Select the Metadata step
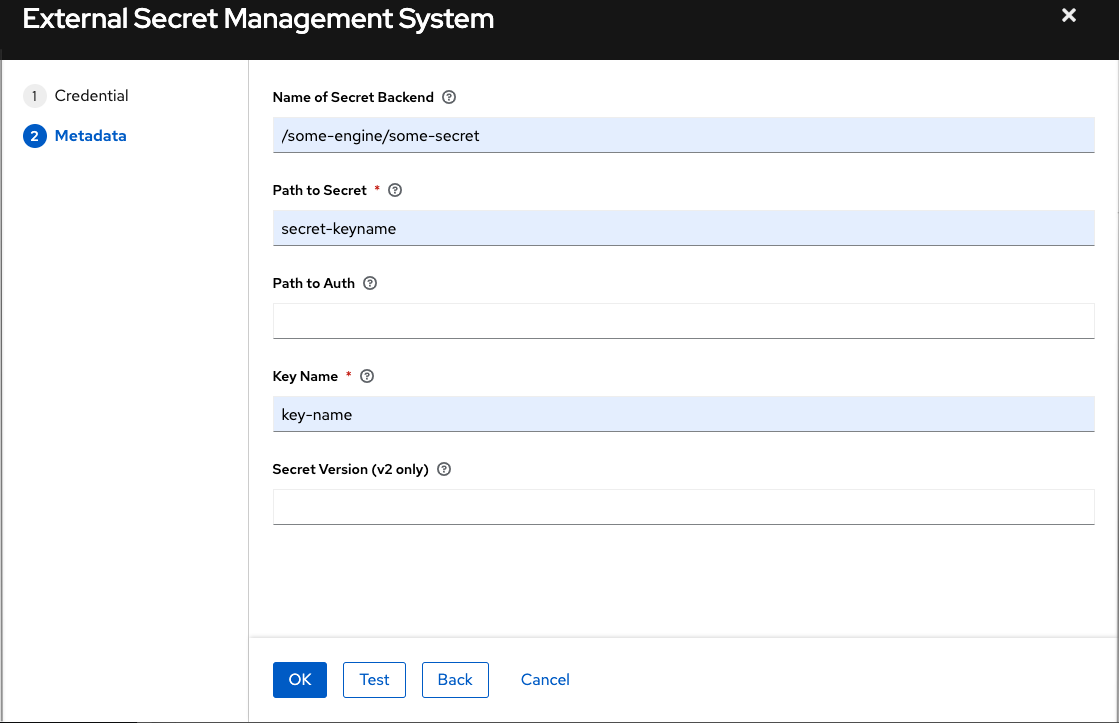Viewport: 1119px width, 723px height. pyautogui.click(x=90, y=136)
